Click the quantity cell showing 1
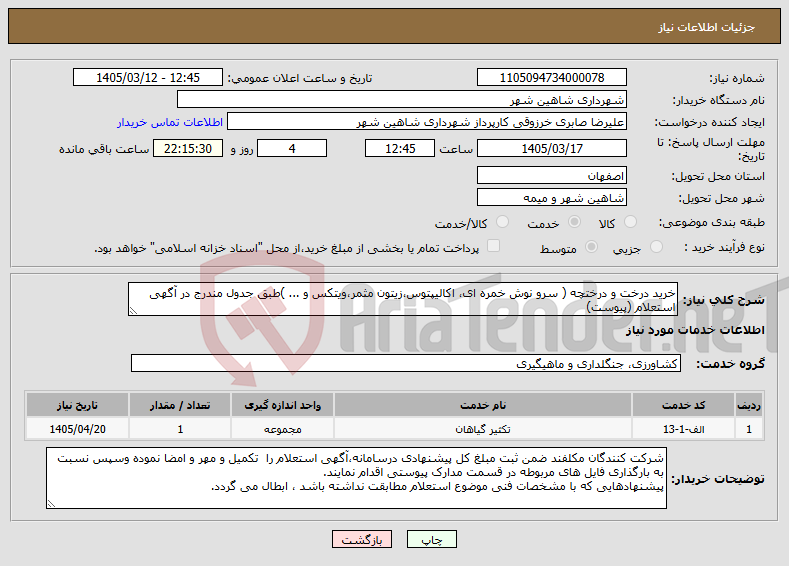The height and width of the screenshot is (566, 789). 180,429
